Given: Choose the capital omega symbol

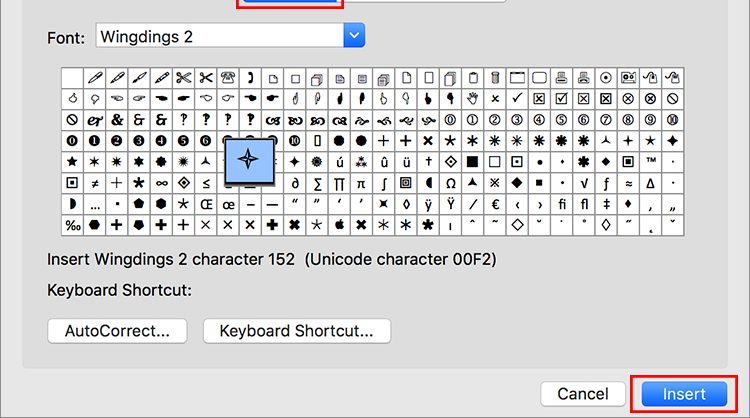Looking at the screenshot, I should tap(451, 183).
